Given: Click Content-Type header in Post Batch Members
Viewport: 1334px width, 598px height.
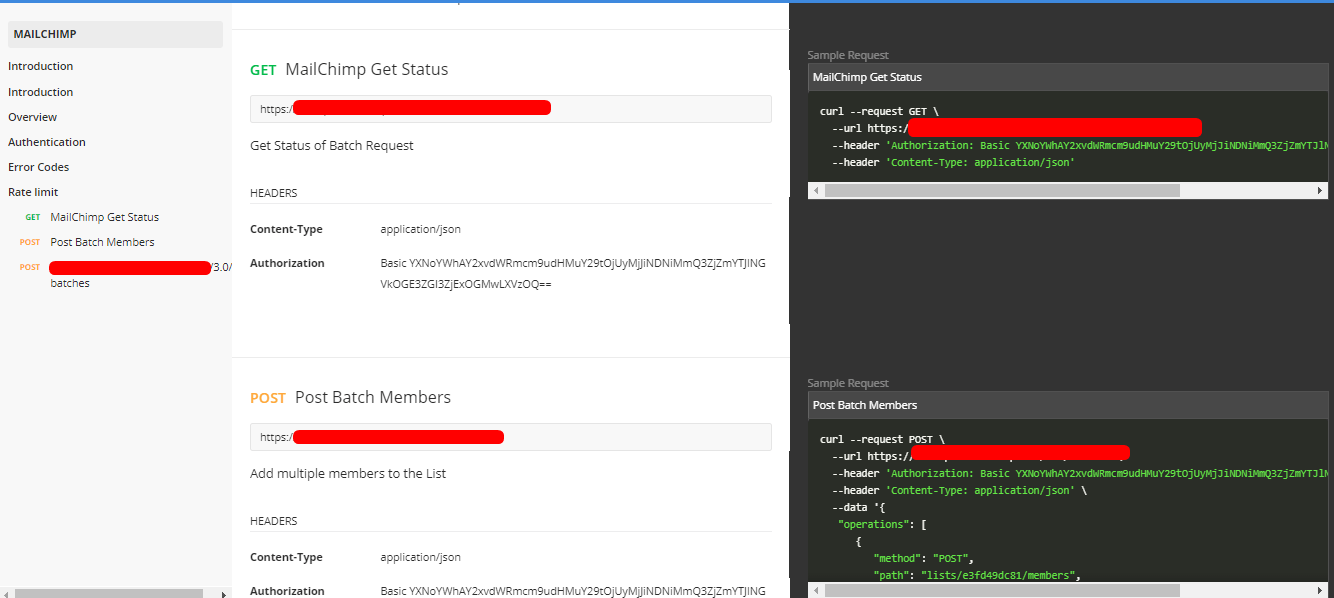Looking at the screenshot, I should pos(286,557).
